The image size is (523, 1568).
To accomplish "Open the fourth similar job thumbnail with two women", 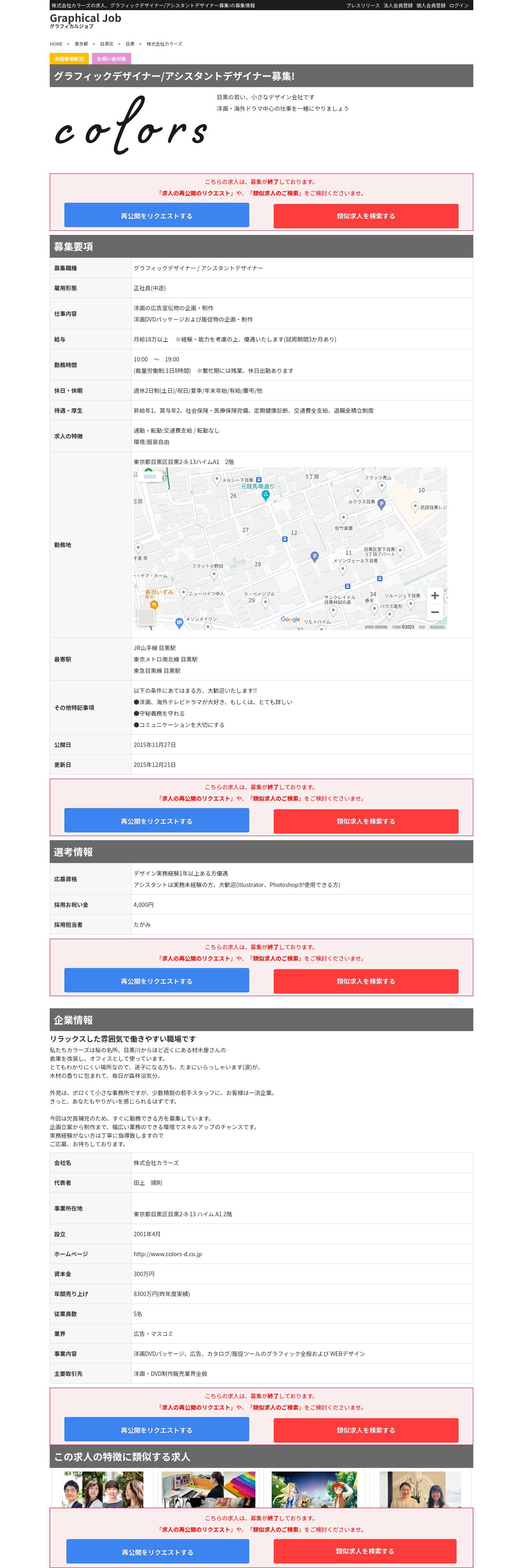I will [420, 1489].
